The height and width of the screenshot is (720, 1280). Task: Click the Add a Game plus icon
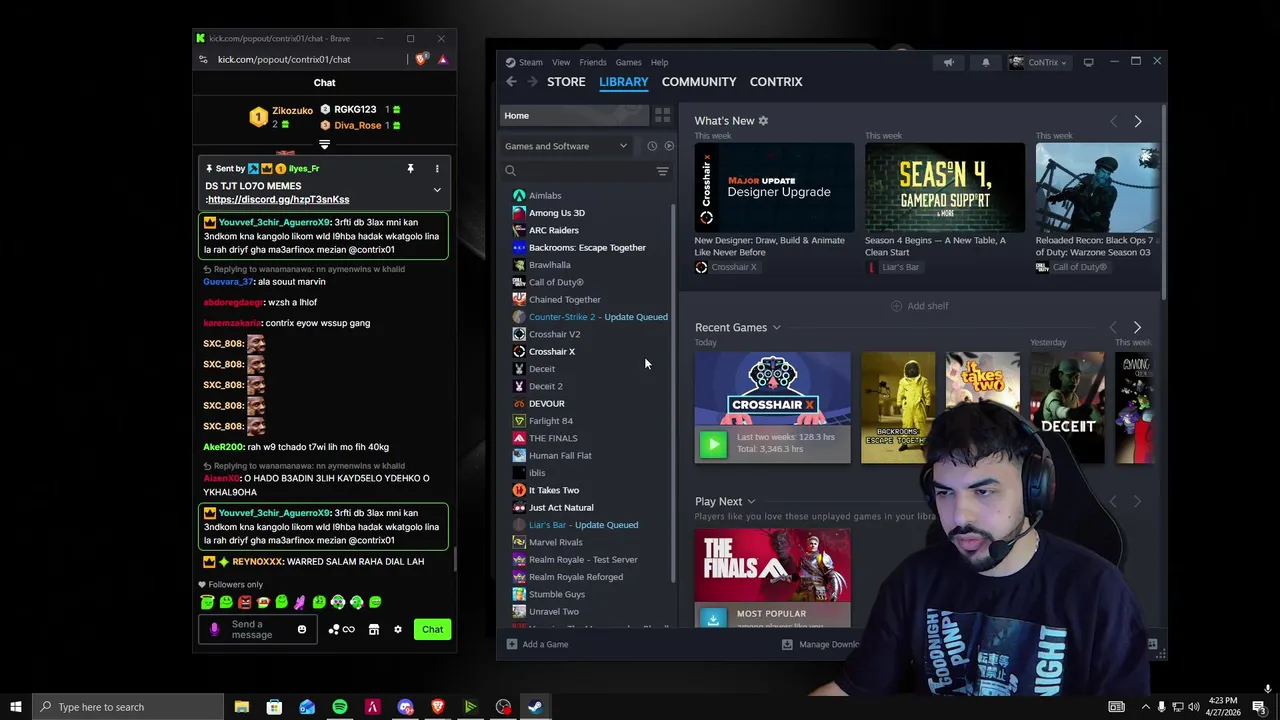coord(512,644)
